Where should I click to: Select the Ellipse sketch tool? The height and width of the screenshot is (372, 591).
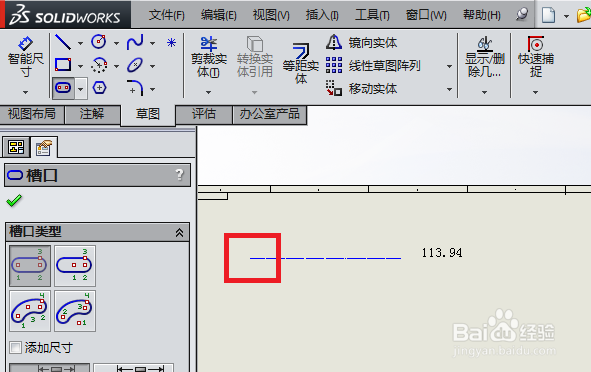(x=135, y=65)
